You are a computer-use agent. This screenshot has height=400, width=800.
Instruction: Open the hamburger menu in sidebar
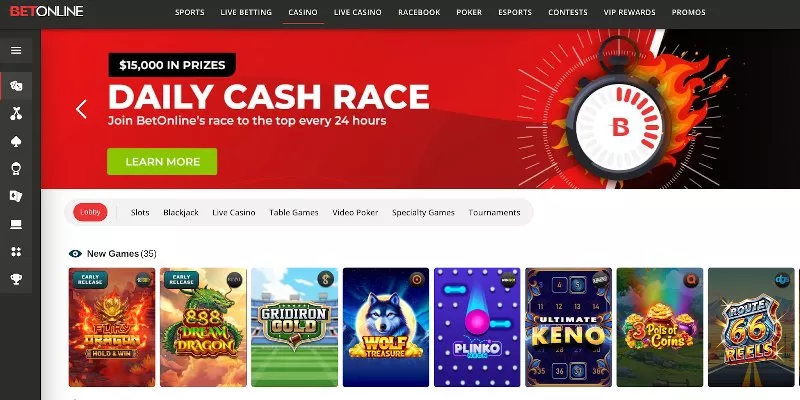[16, 50]
